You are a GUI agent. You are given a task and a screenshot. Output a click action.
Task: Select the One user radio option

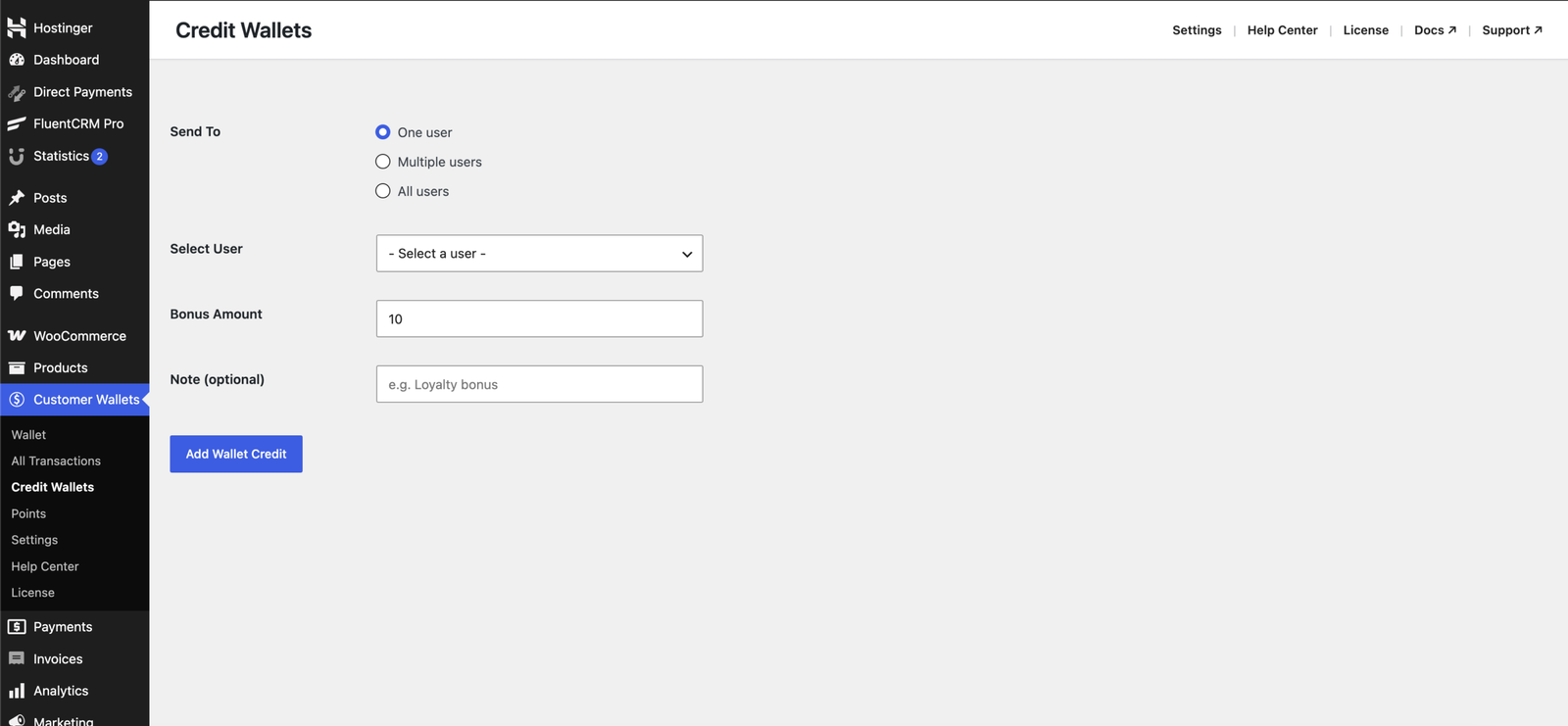(x=383, y=132)
